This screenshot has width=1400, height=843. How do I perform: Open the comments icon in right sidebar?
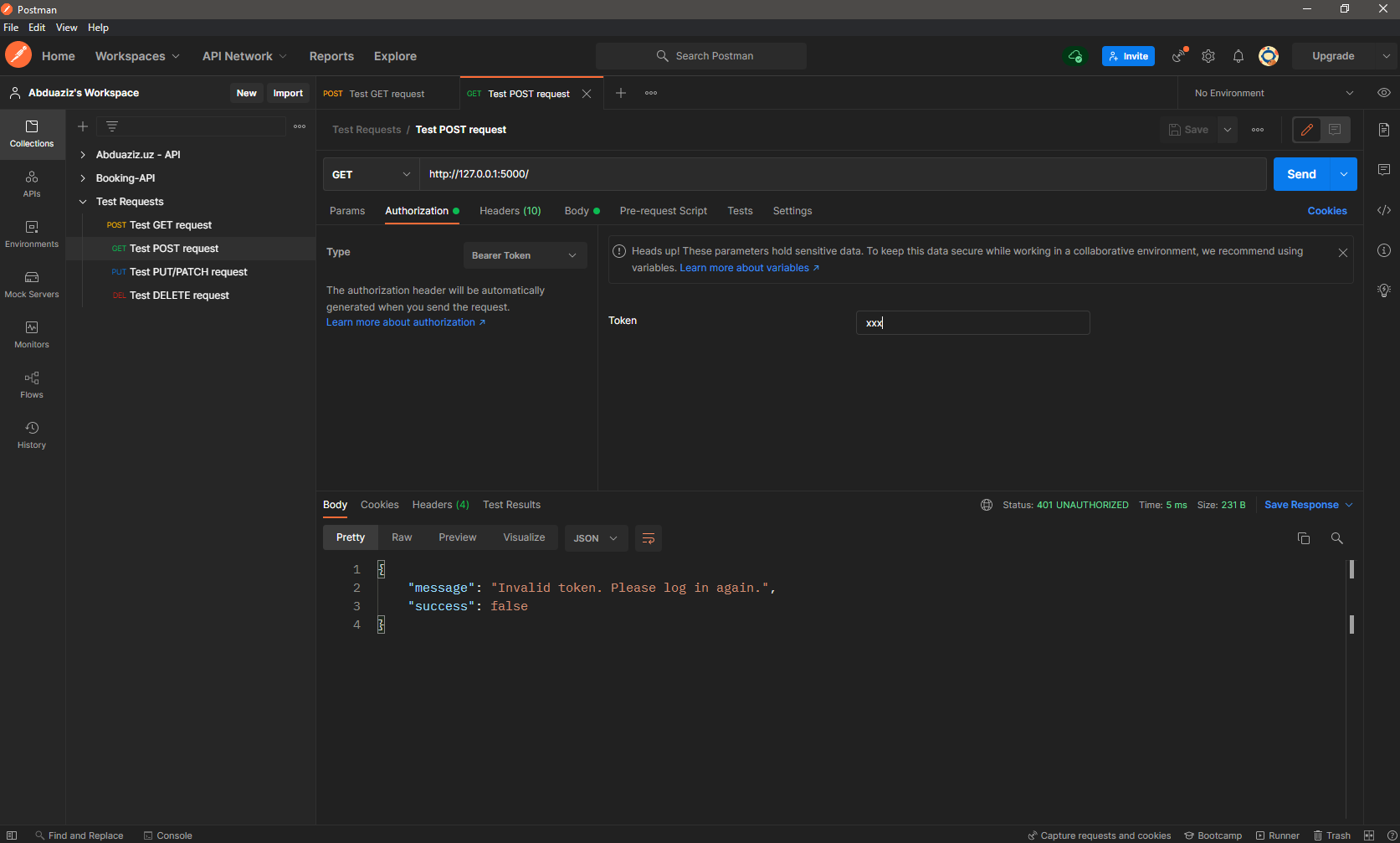click(x=1384, y=170)
